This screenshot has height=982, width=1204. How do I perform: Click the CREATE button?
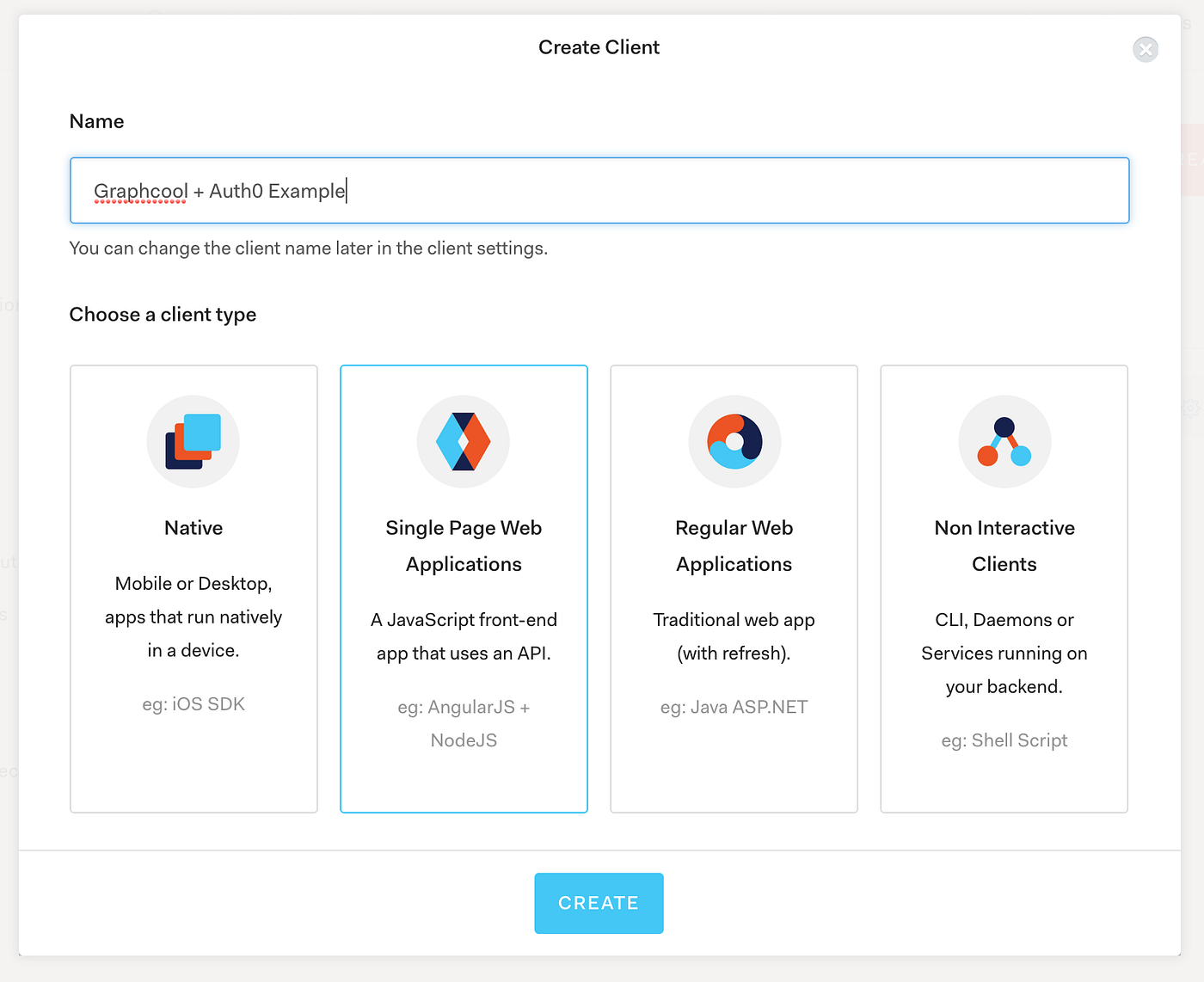599,903
